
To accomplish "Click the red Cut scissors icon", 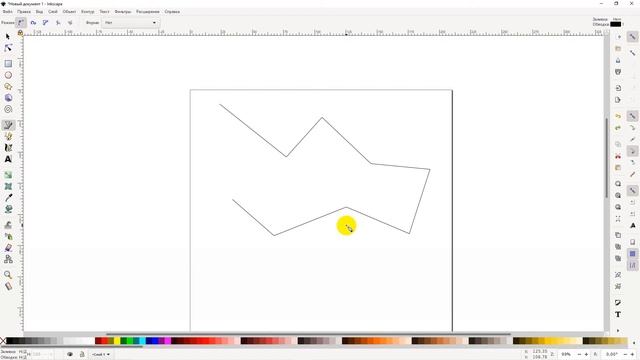I will point(618,156).
